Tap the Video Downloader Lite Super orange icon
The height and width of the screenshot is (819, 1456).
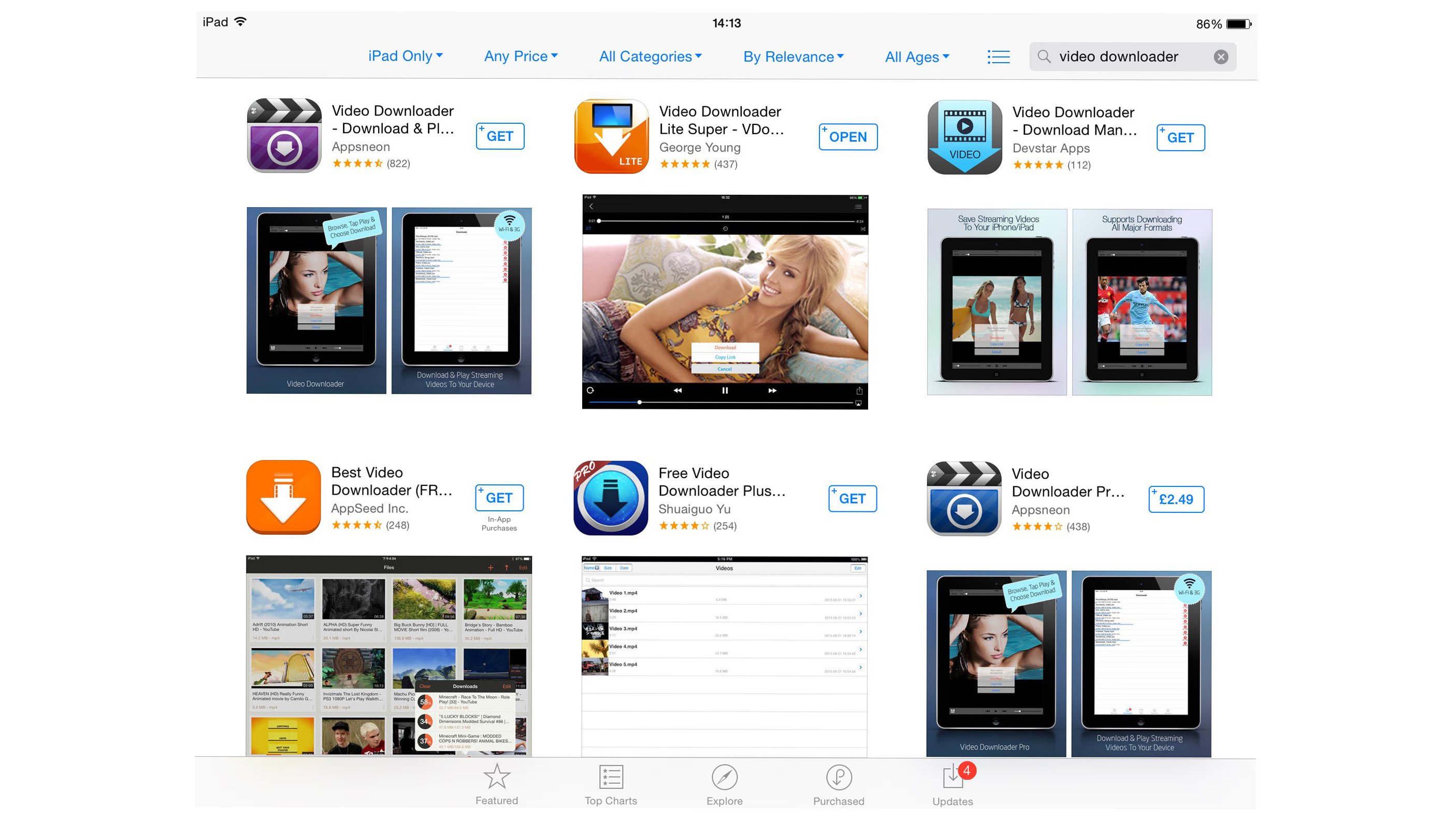[610, 135]
